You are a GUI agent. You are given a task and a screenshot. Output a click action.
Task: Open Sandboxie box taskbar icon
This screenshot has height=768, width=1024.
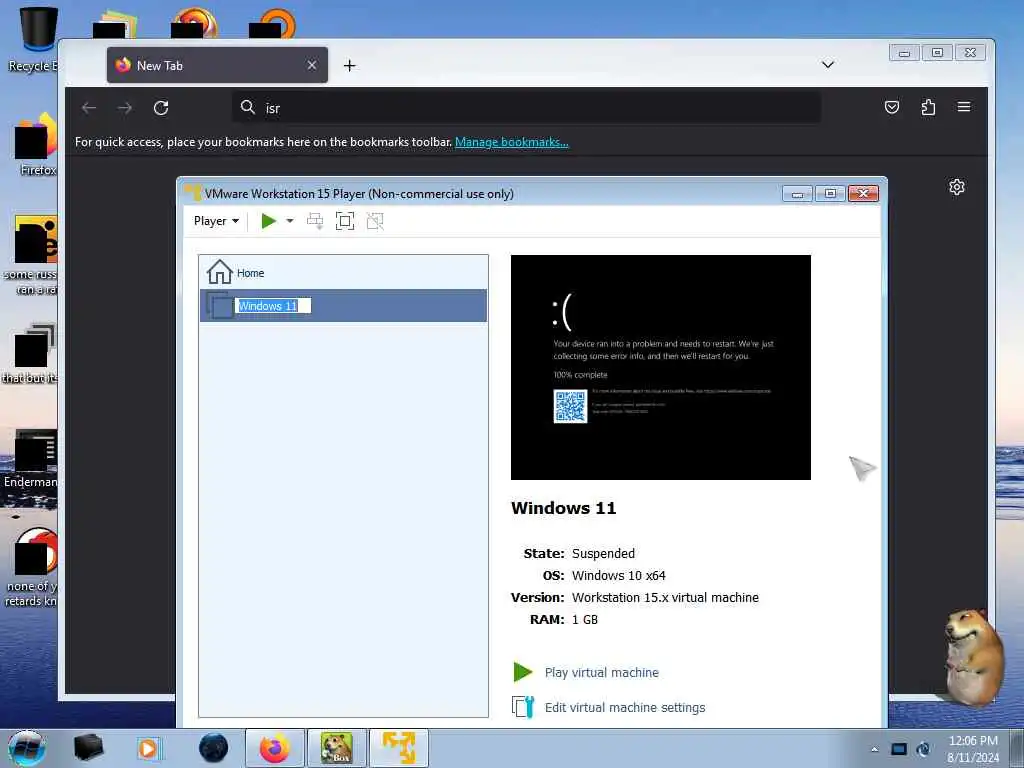[x=336, y=748]
